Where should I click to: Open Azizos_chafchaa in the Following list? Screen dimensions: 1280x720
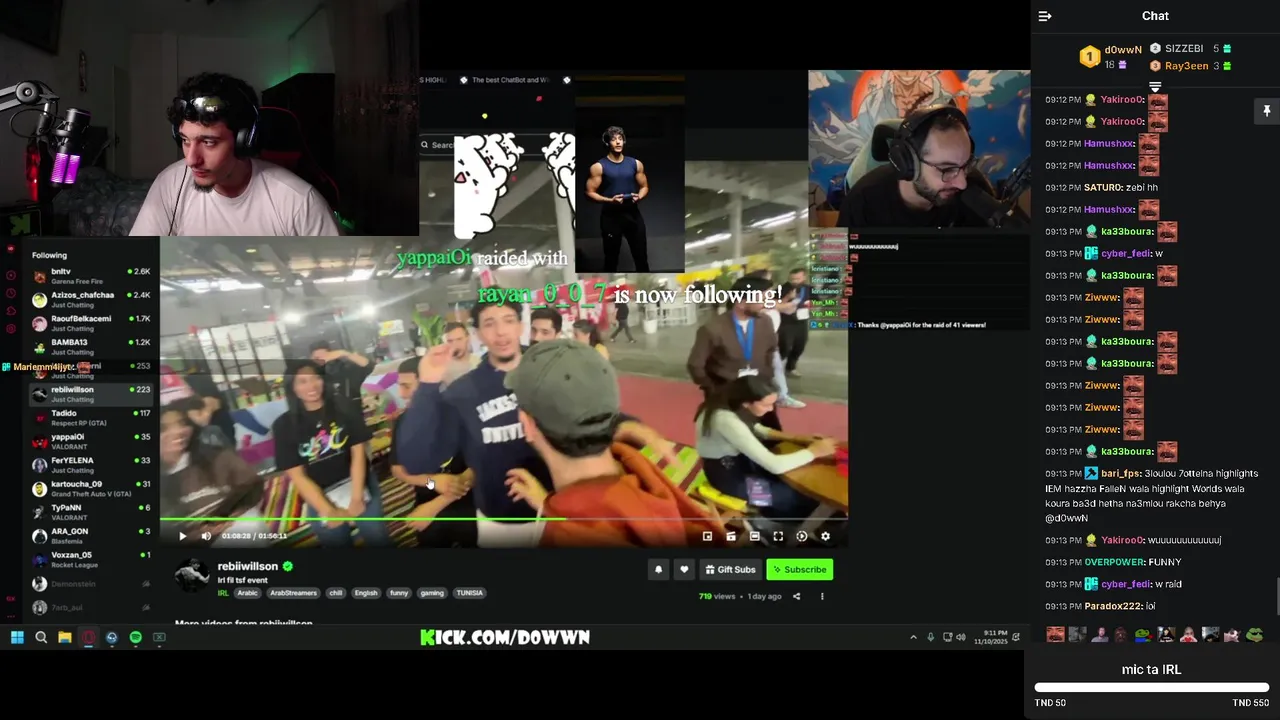pyautogui.click(x=90, y=299)
